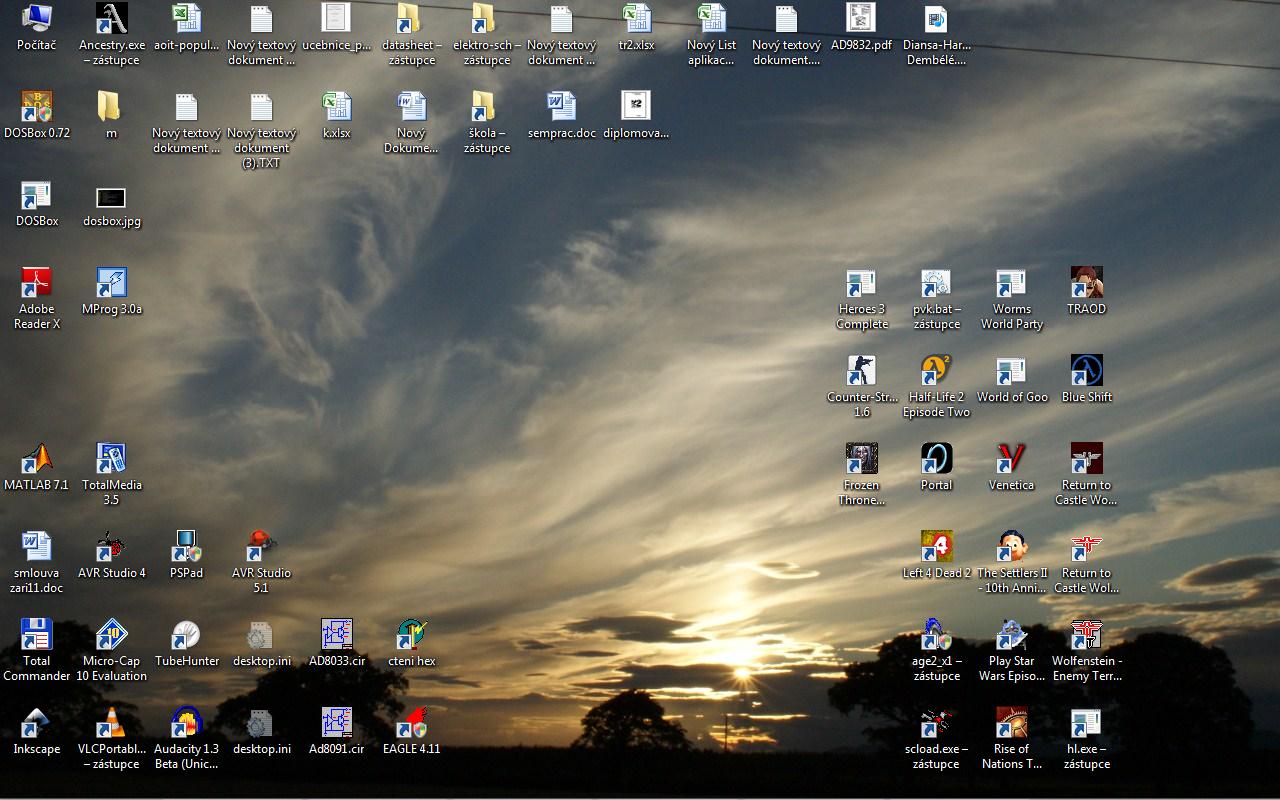Select the Adobe Reader X icon

tap(37, 283)
